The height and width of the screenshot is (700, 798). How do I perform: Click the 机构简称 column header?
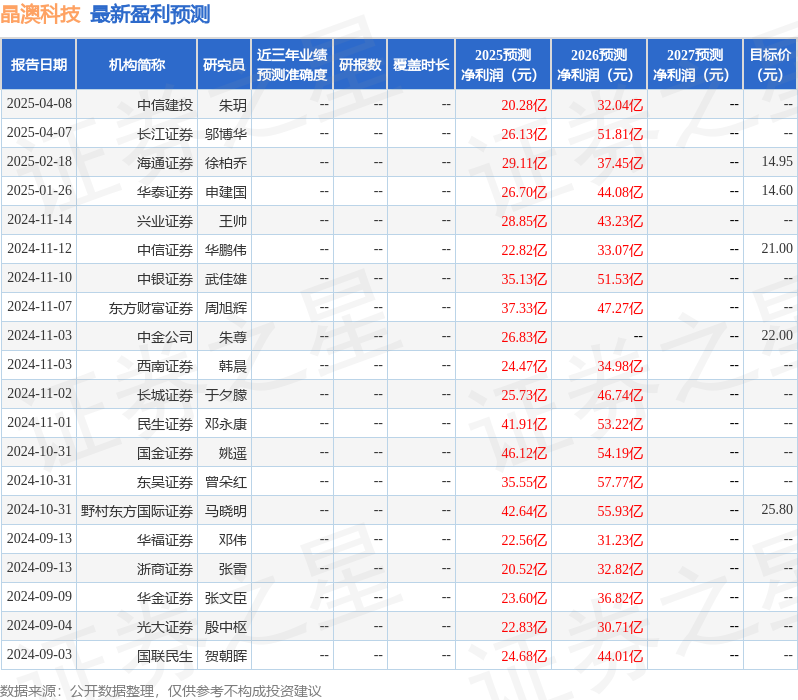(x=136, y=65)
